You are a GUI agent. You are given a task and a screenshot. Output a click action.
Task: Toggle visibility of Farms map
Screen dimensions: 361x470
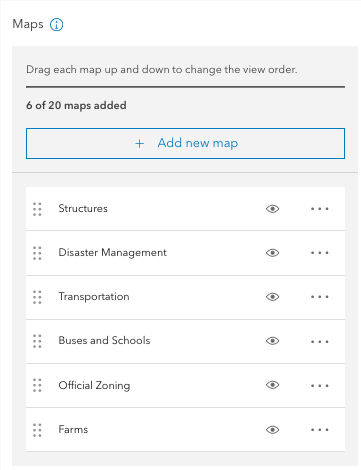(x=272, y=430)
